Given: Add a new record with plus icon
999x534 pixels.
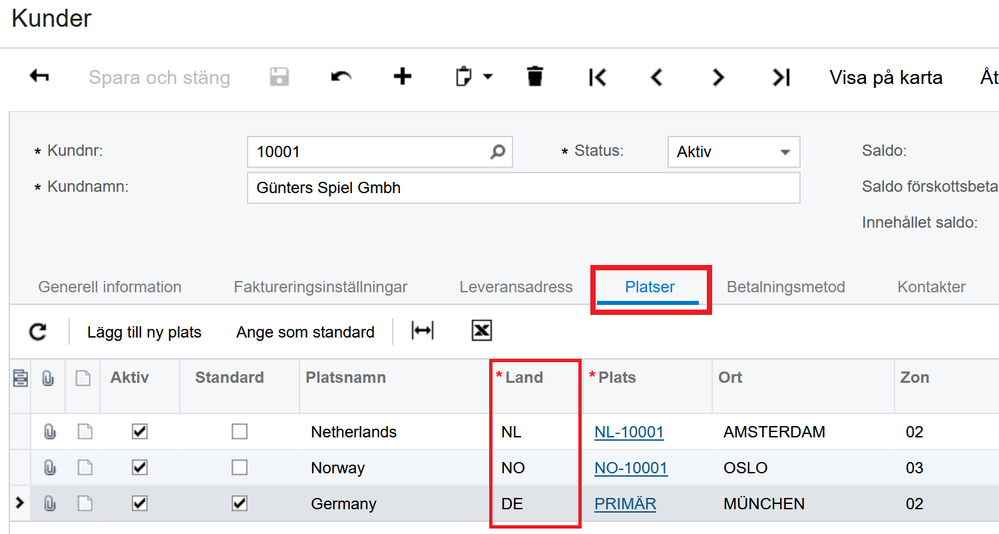Looking at the screenshot, I should pos(402,77).
